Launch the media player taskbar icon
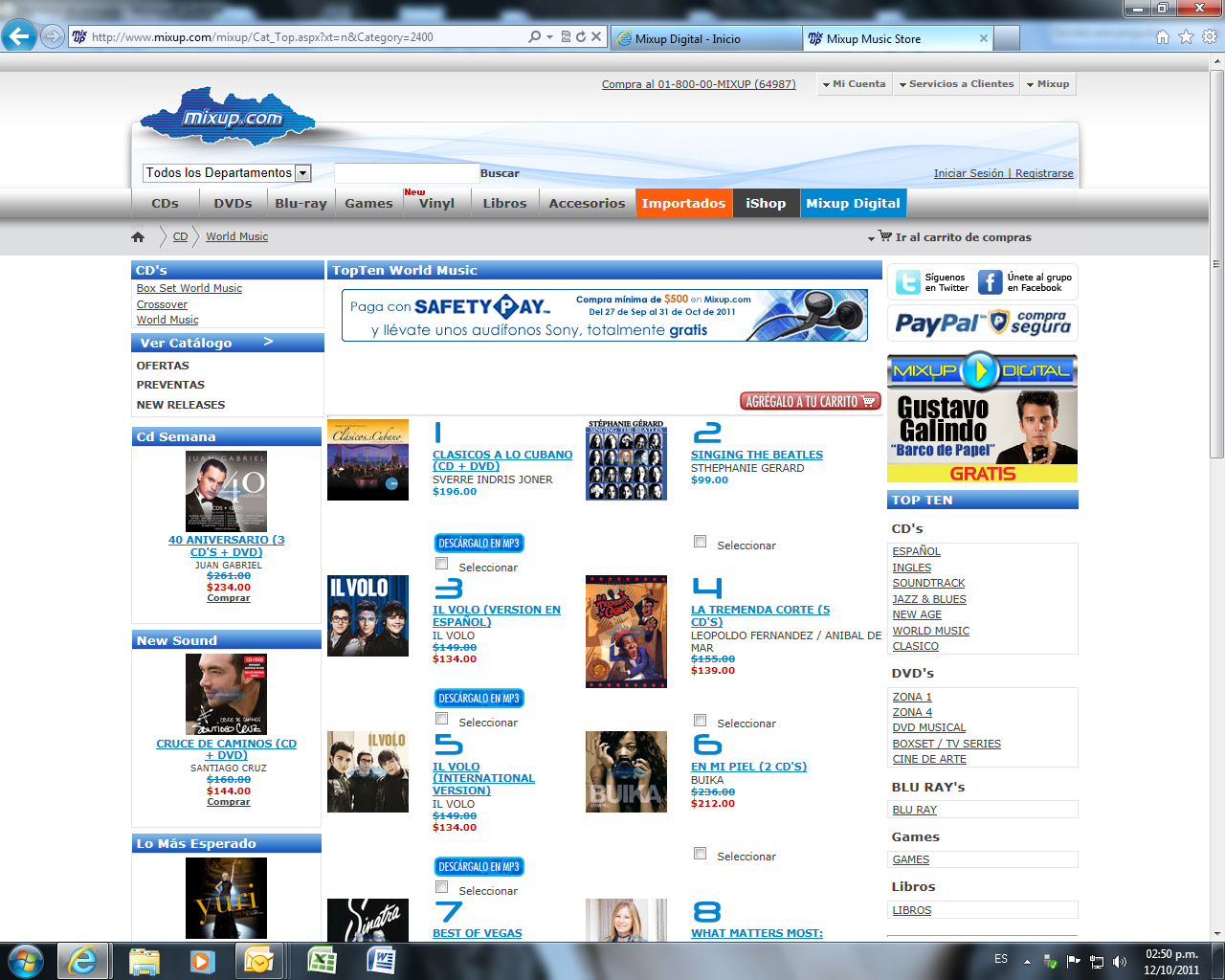This screenshot has width=1225, height=980. pyautogui.click(x=202, y=960)
